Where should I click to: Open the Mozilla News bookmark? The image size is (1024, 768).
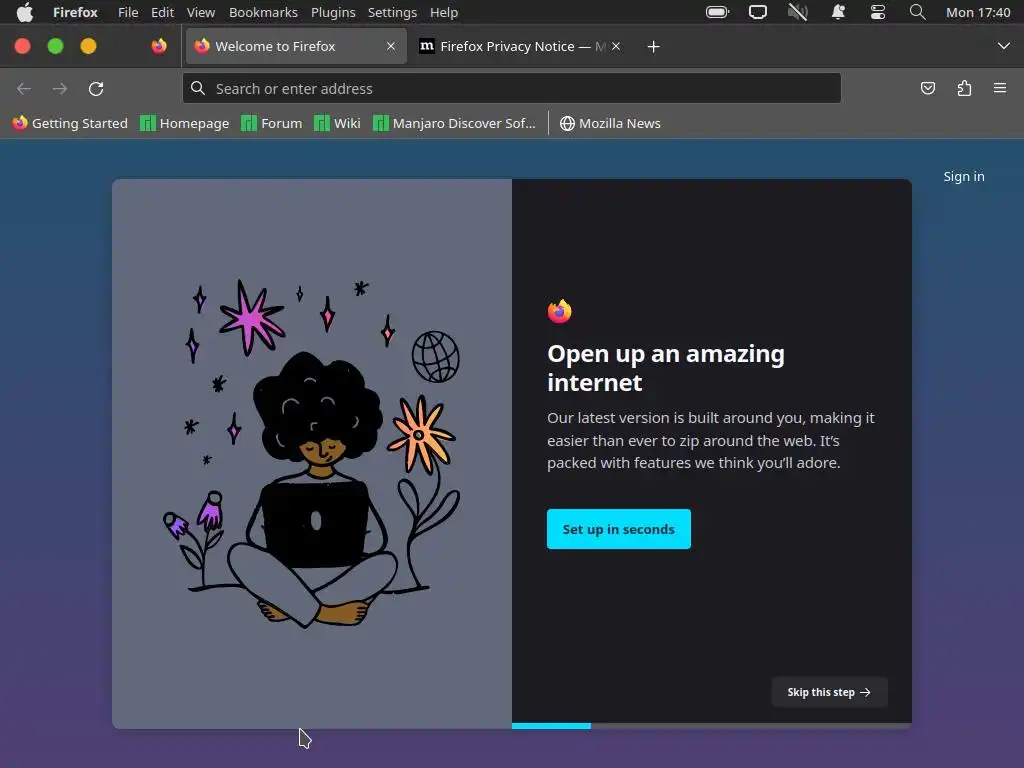pos(611,123)
